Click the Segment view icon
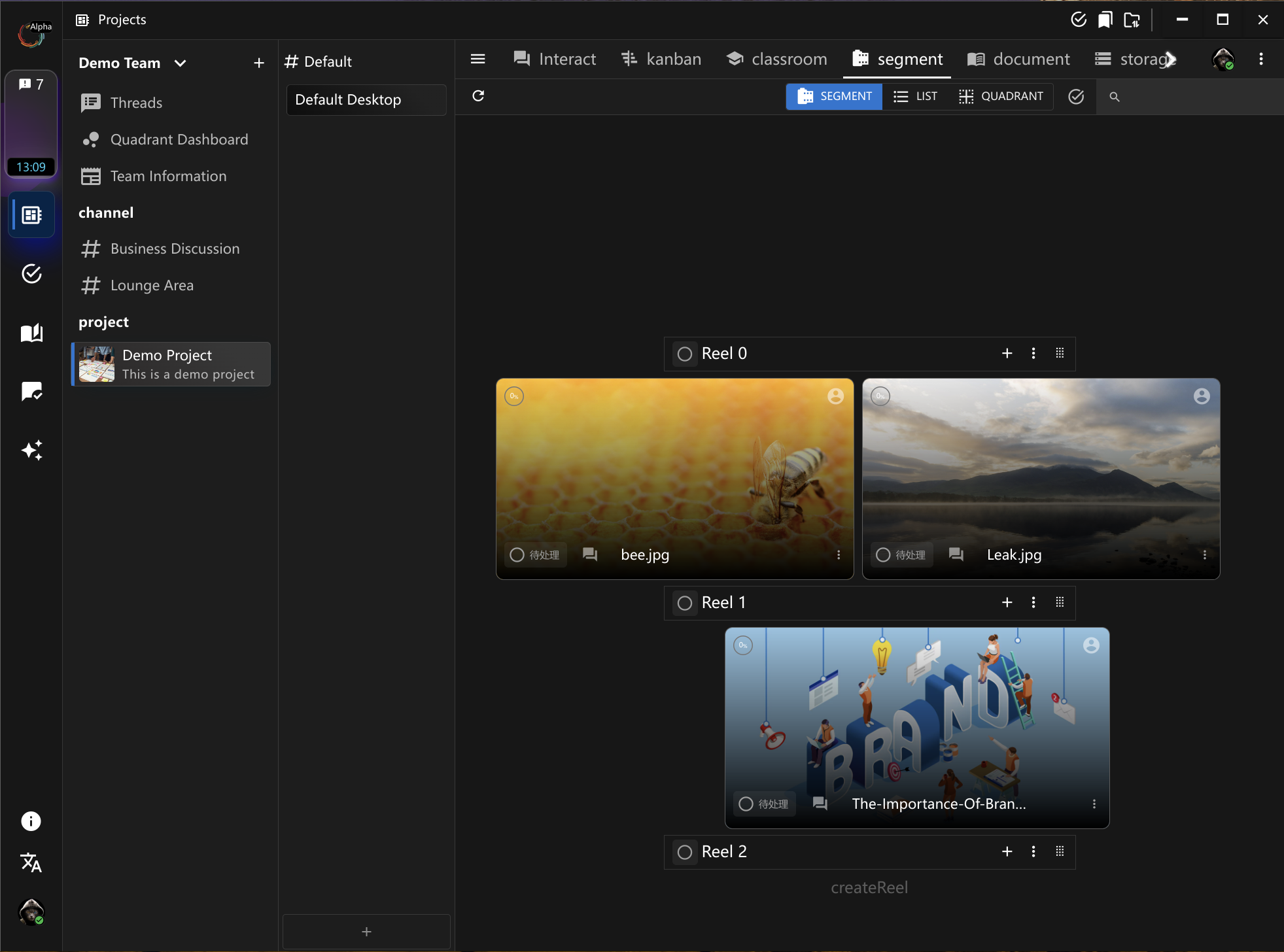Viewport: 1284px width, 952px height. coord(835,95)
